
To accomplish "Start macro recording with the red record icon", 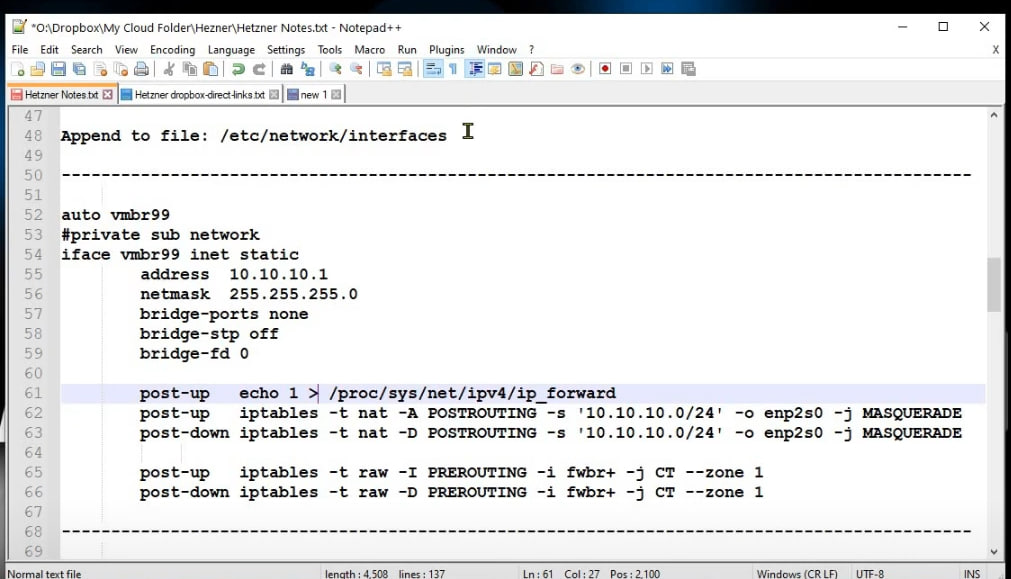I will [x=605, y=69].
